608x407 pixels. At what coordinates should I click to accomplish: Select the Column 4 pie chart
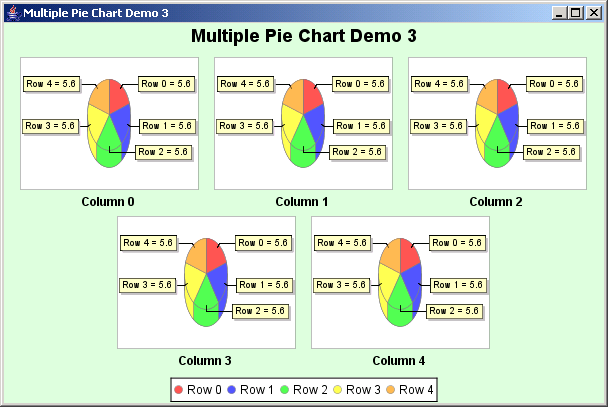(400, 281)
